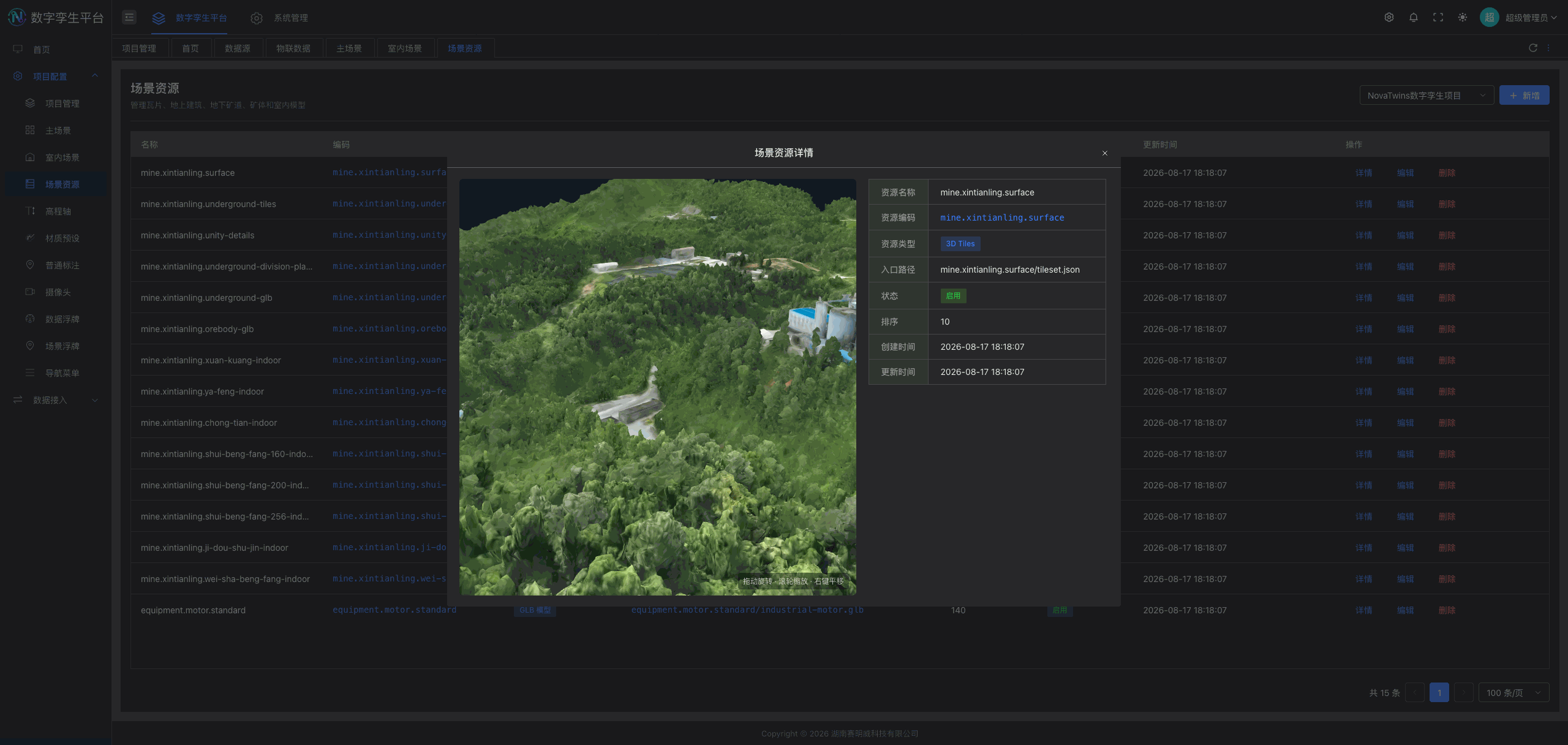Switch to the 项目管理 page tab
Viewport: 1568px width, 745px height.
[139, 48]
